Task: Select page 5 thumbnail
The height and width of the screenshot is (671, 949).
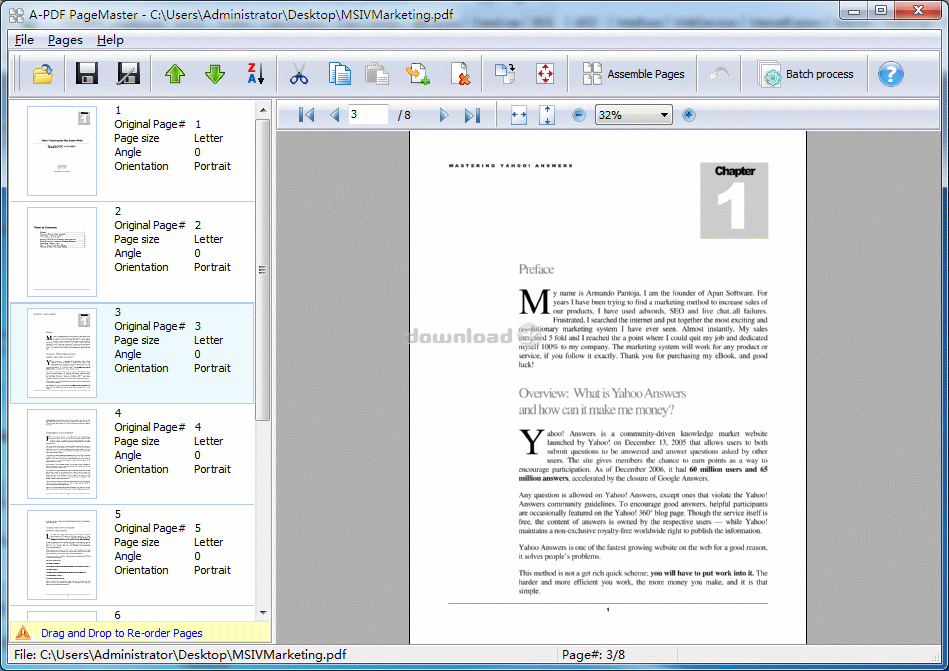Action: 62,555
